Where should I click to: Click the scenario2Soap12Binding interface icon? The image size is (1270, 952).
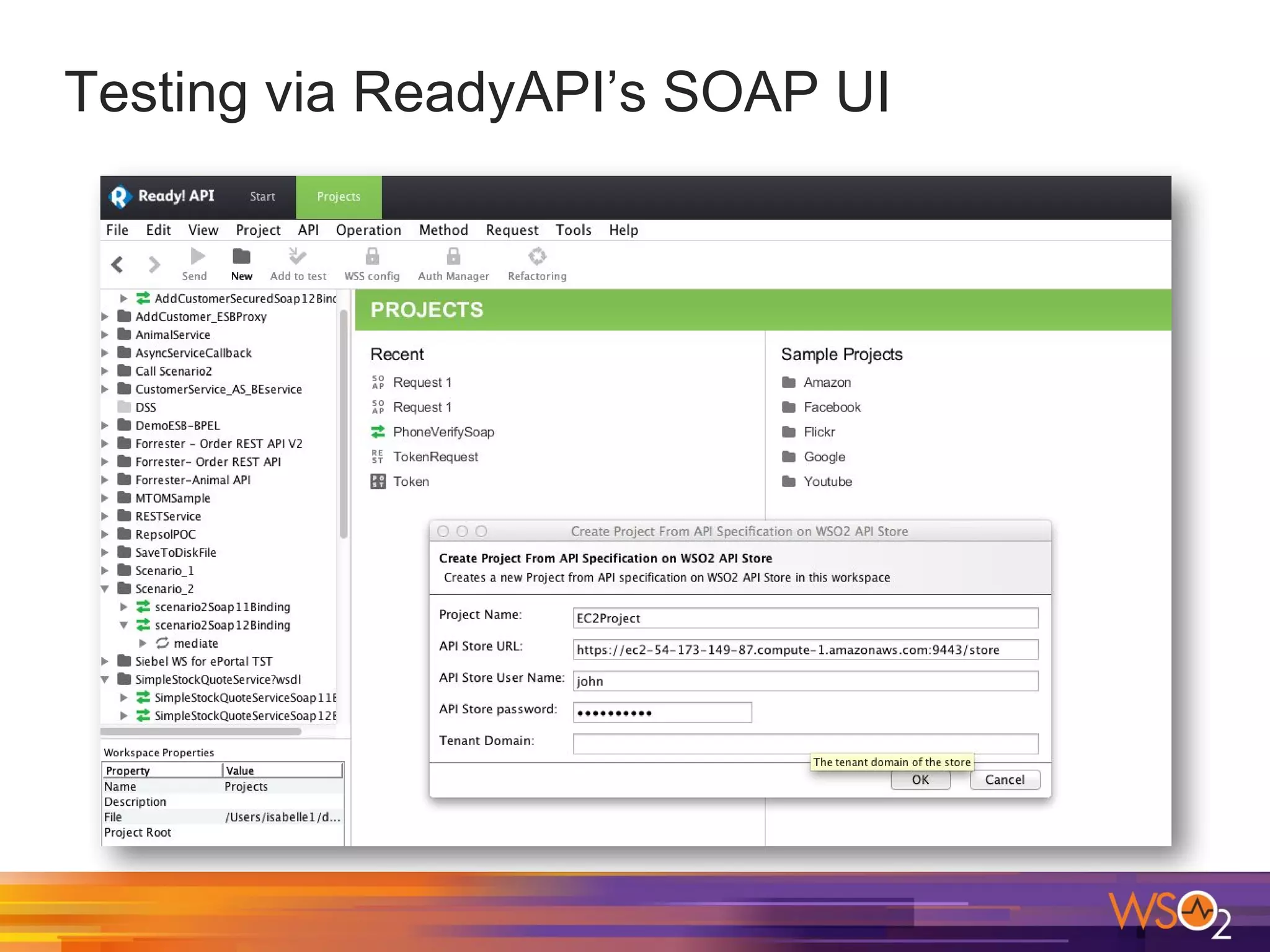click(x=143, y=625)
